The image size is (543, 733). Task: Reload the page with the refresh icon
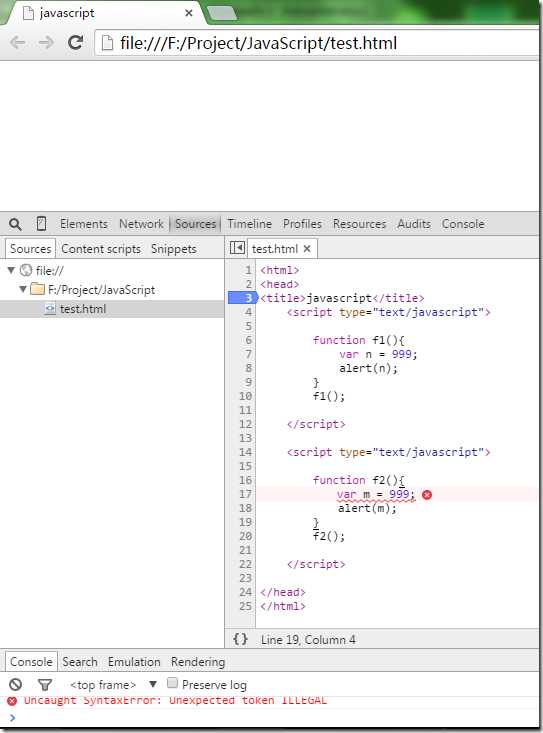click(x=75, y=43)
